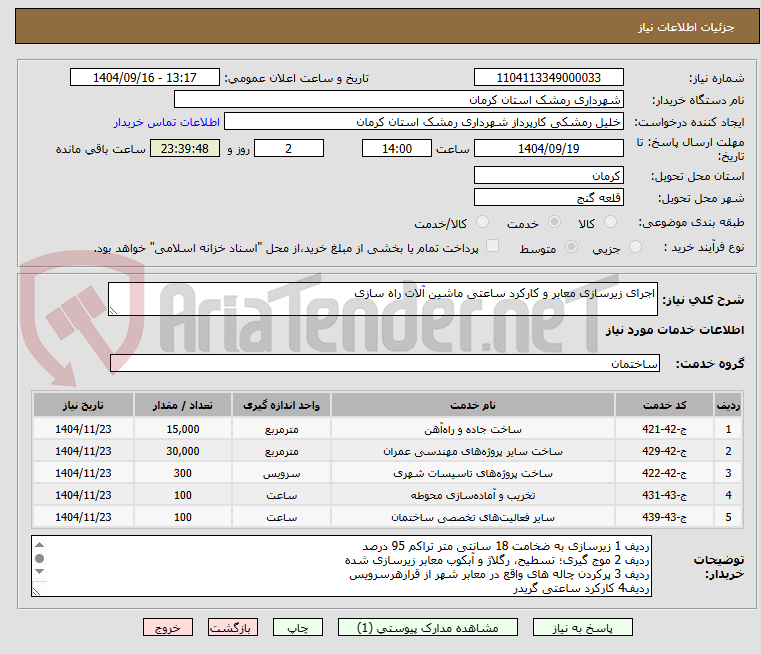Image resolution: width=761 pixels, height=654 pixels.
Task: Click ساخت پروژه‌های تاسیسات شهری cell
Action: tap(473, 473)
